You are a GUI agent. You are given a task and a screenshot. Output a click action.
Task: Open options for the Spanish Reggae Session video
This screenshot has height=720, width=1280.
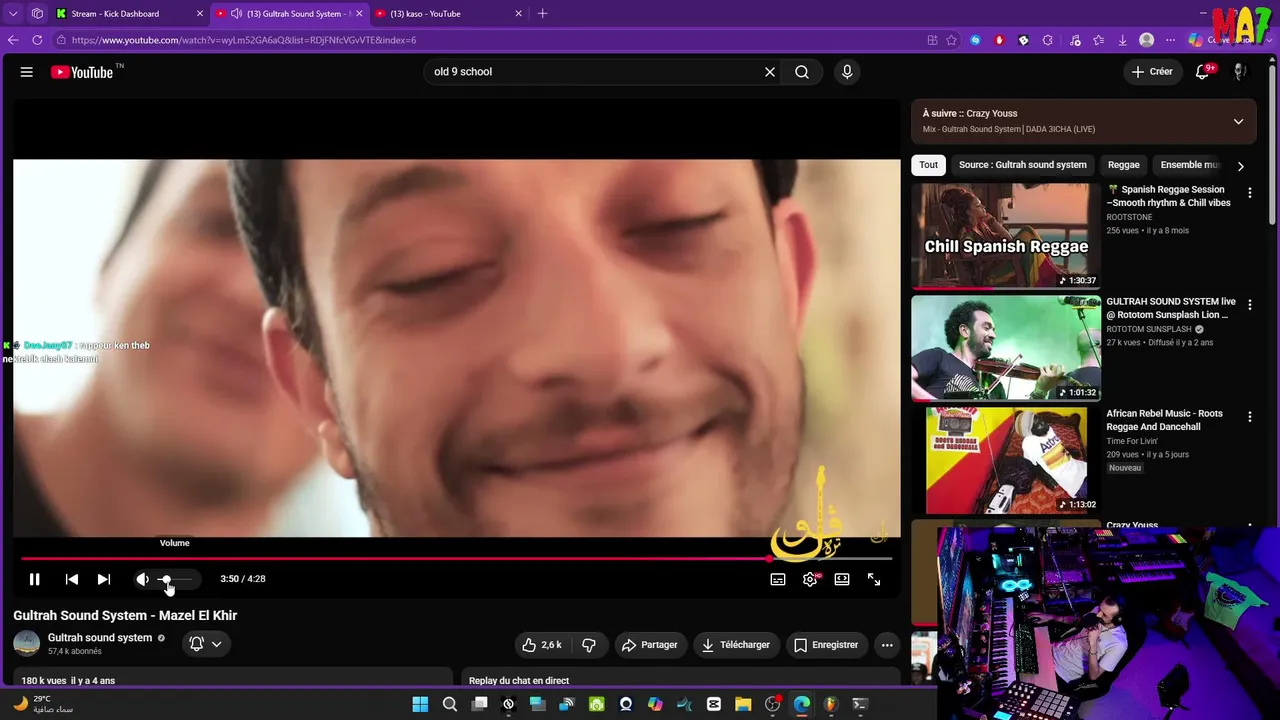click(x=1249, y=192)
